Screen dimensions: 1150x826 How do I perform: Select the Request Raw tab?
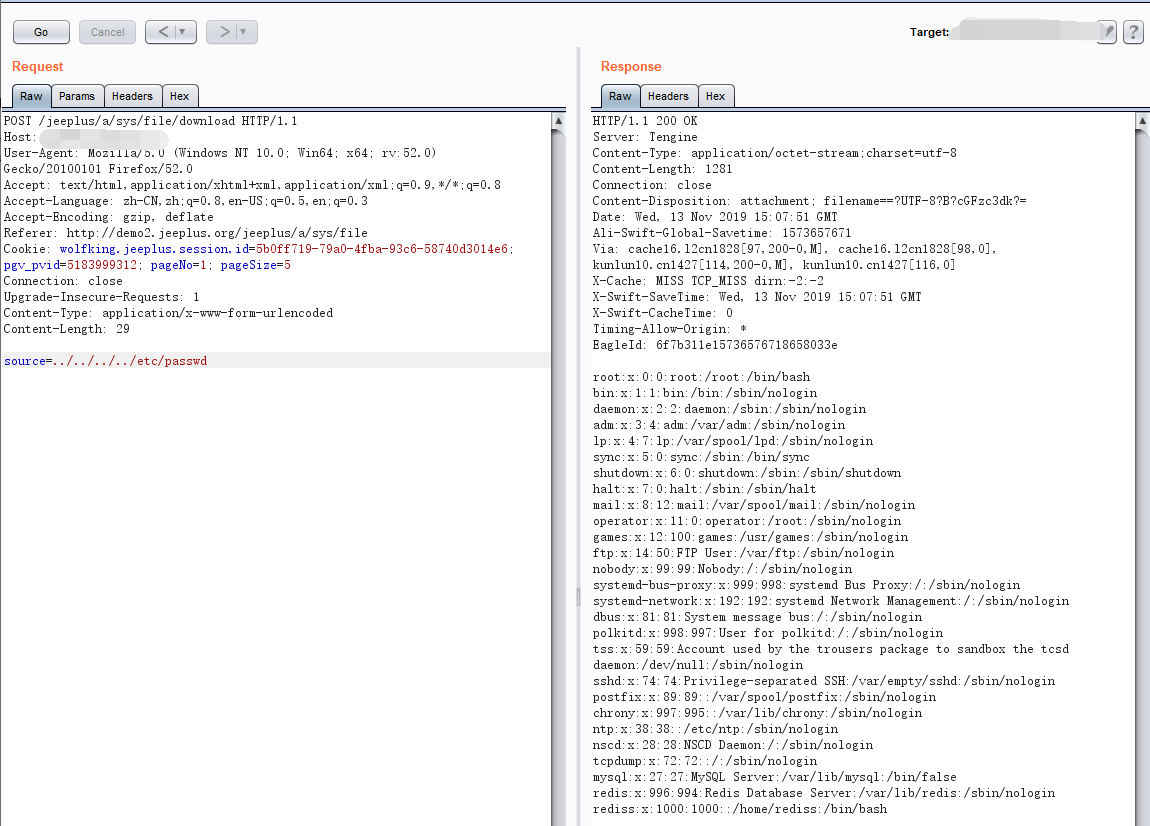[x=31, y=96]
